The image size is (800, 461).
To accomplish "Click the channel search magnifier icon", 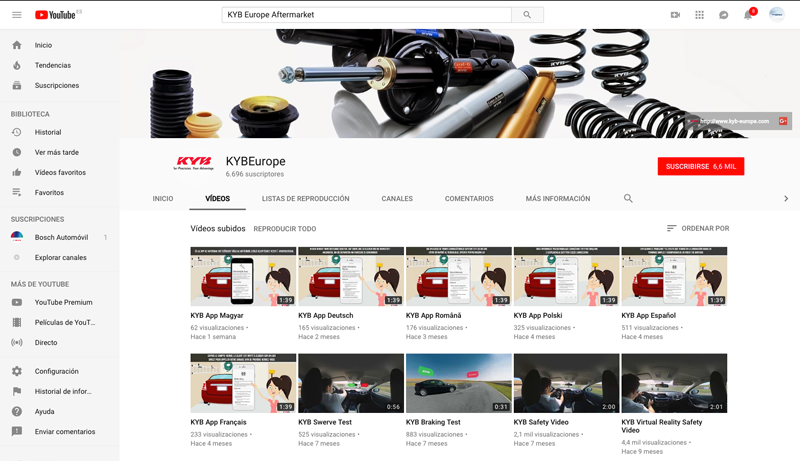I will pos(628,198).
